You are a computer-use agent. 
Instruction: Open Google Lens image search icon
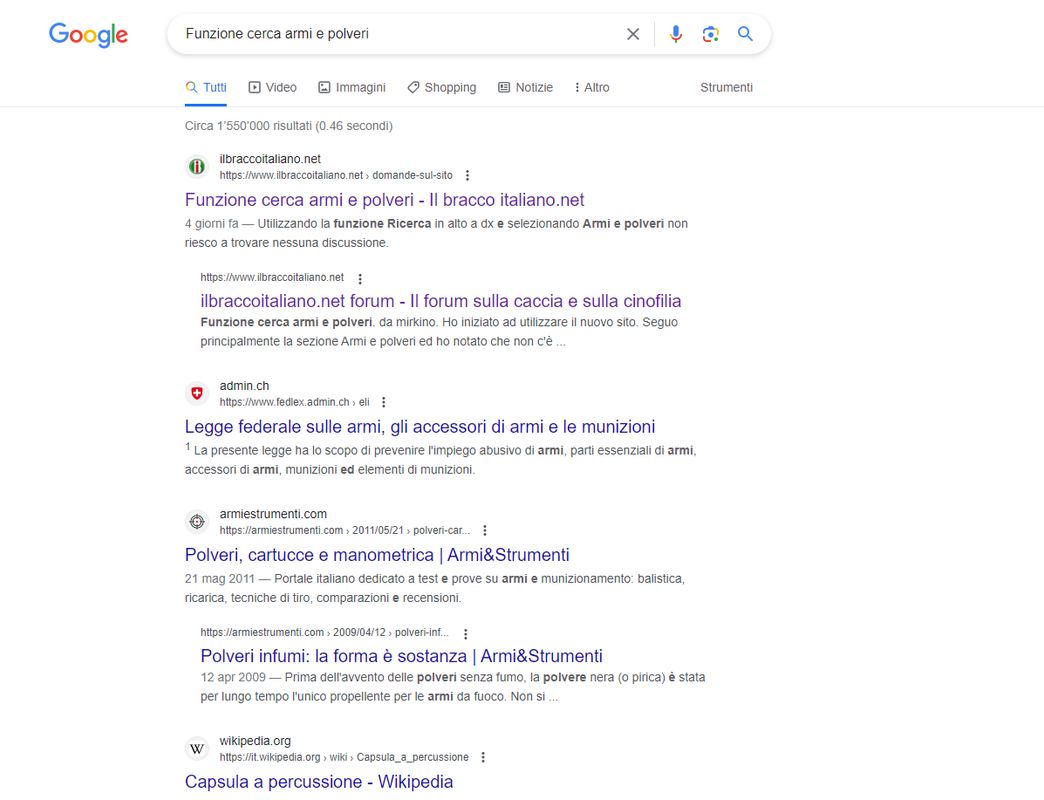(x=710, y=34)
